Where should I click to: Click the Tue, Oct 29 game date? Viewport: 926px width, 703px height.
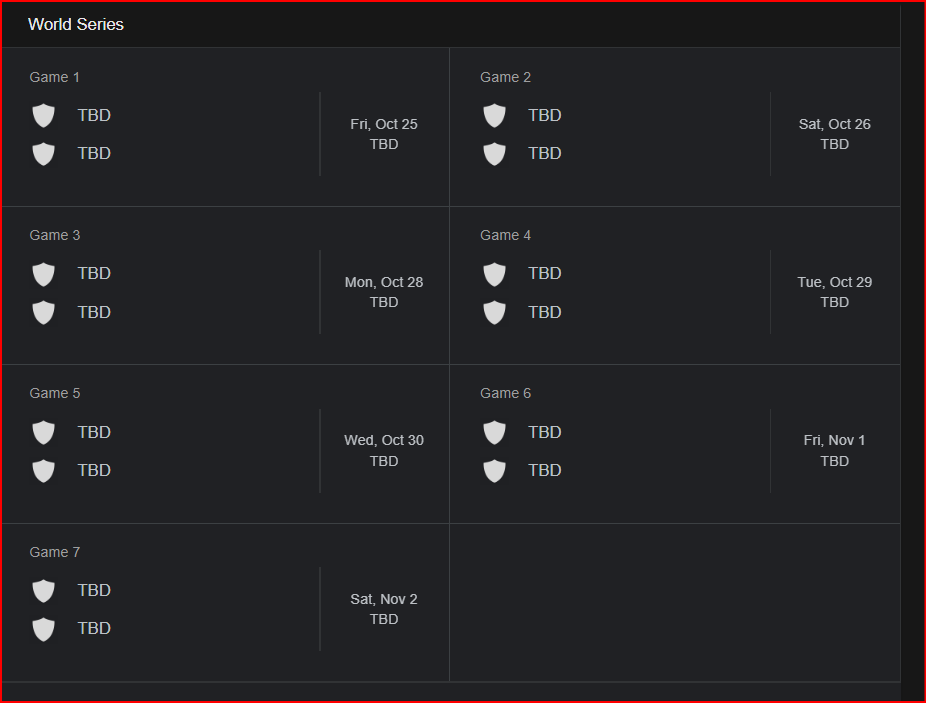pyautogui.click(x=834, y=282)
